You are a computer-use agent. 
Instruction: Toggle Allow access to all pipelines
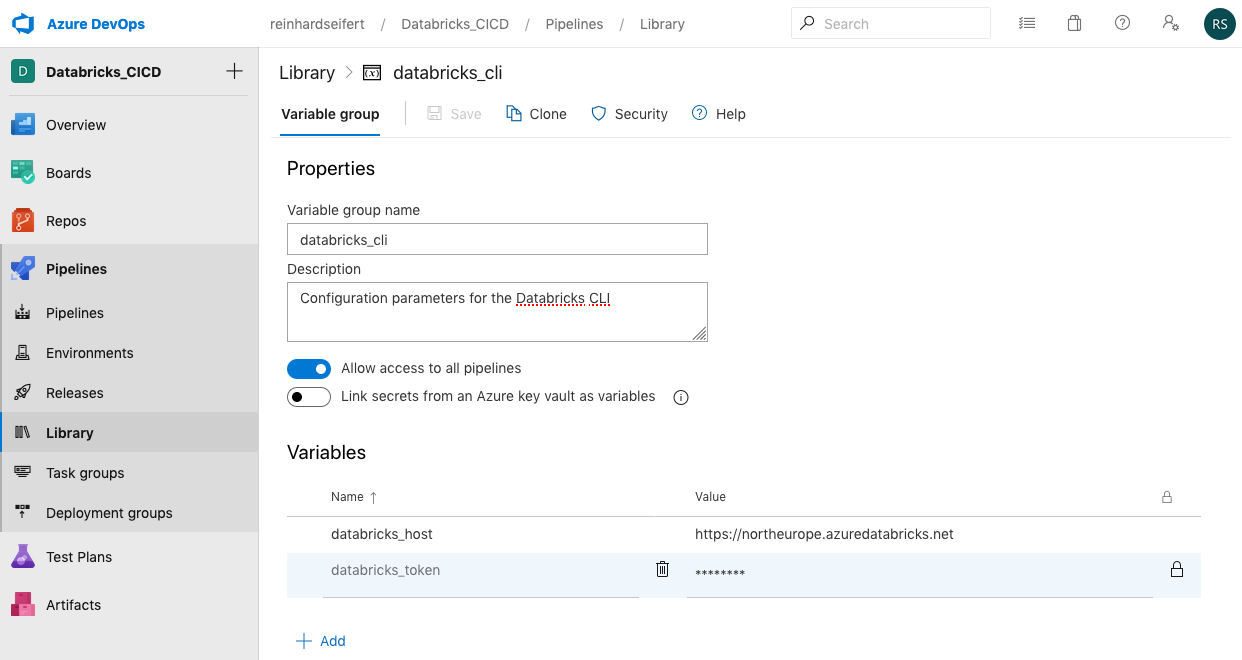[x=309, y=368]
